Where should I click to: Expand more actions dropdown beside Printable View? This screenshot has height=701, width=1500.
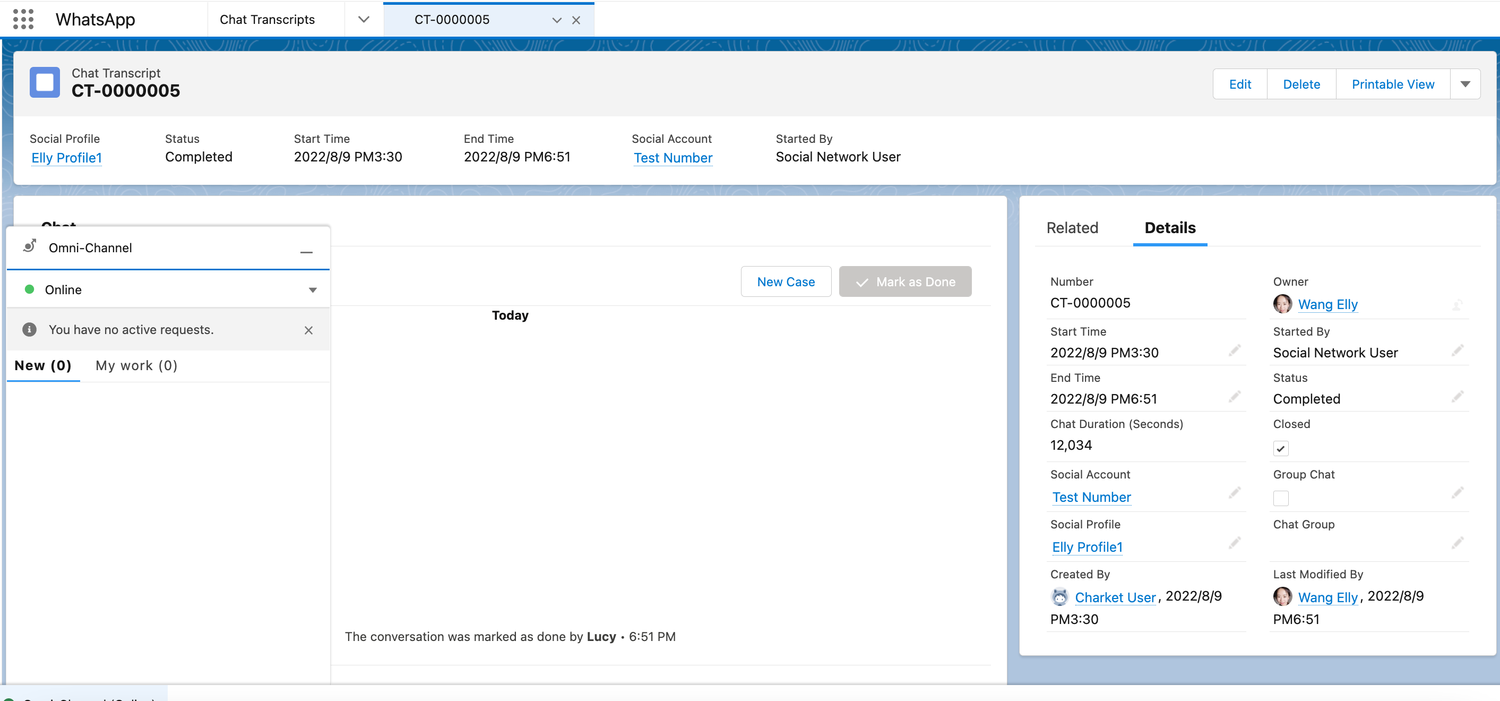point(1465,84)
